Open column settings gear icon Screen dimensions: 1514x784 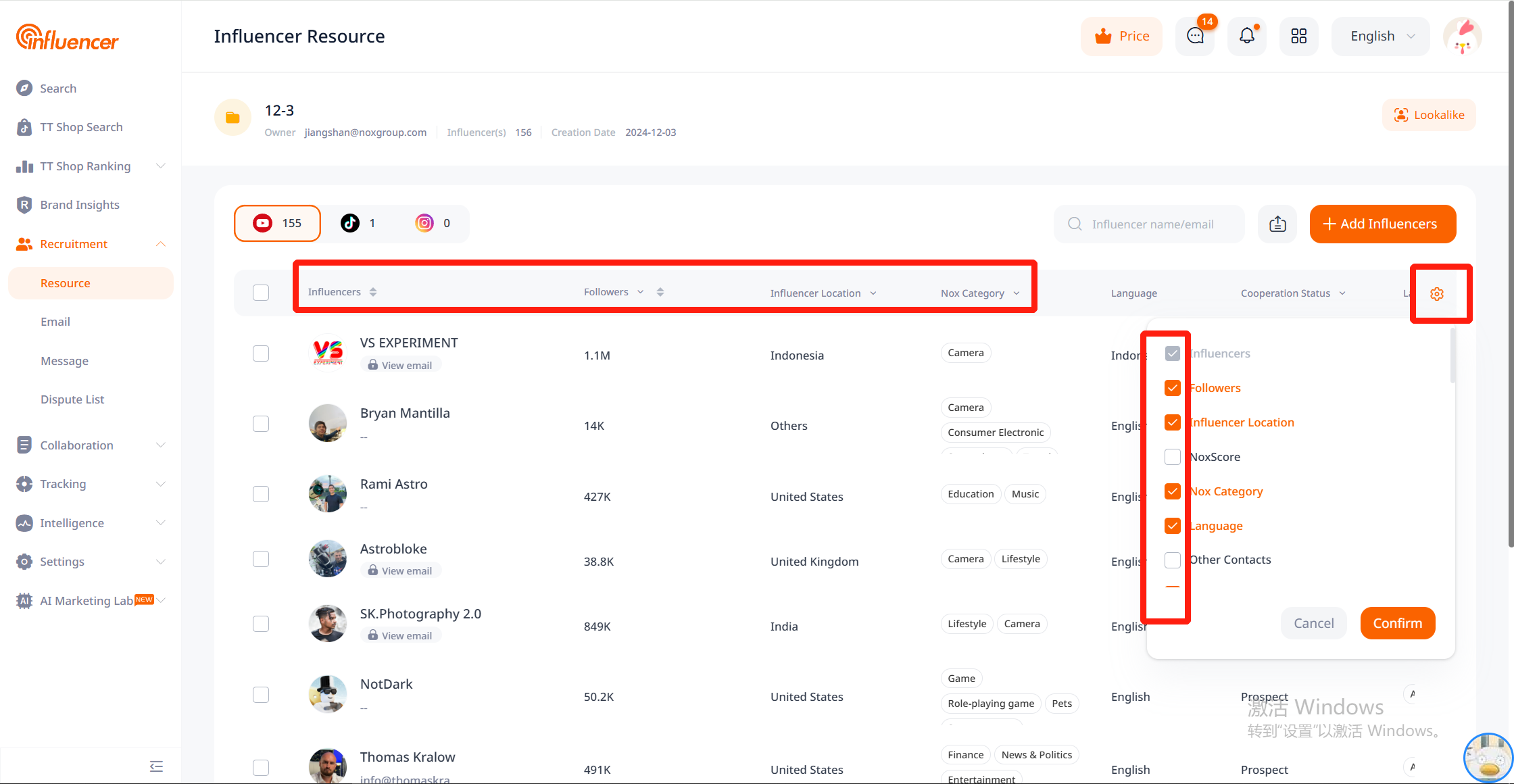click(x=1437, y=293)
